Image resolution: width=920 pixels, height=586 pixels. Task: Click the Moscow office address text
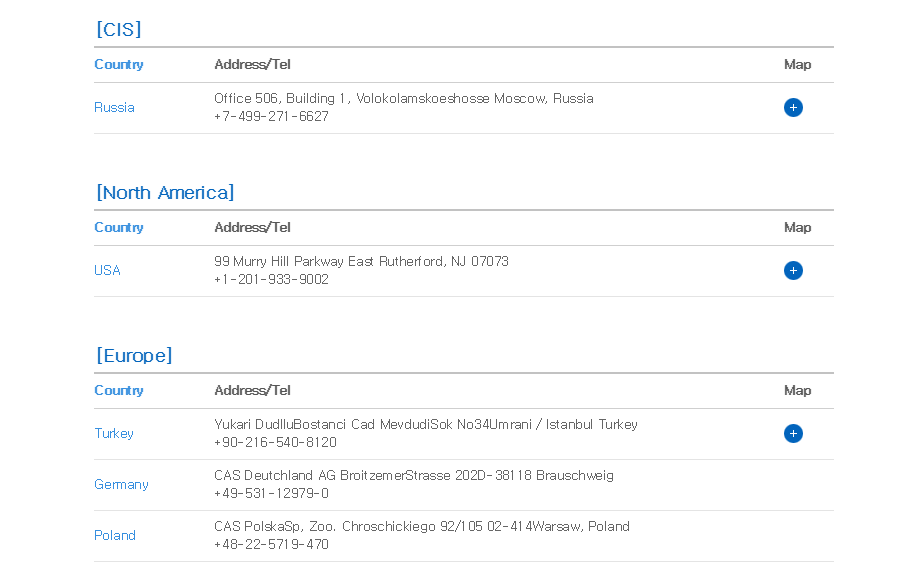(x=403, y=99)
